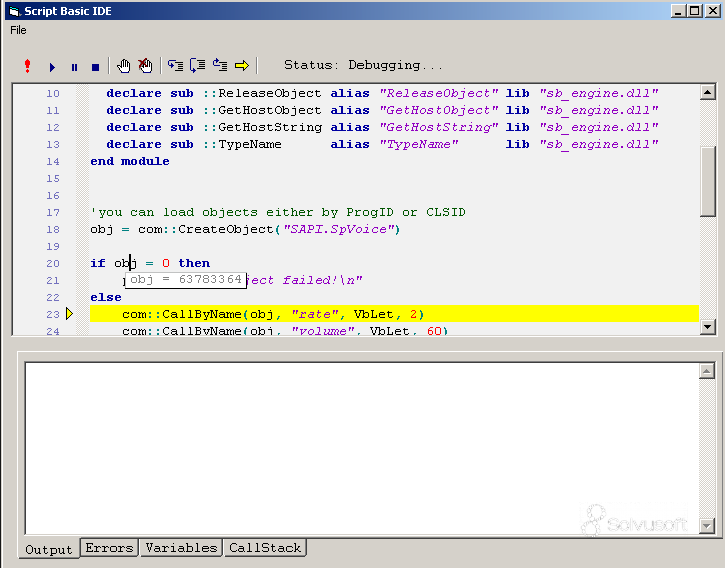
Task: Maximize the Script Basic IDE window
Action: [x=694, y=11]
